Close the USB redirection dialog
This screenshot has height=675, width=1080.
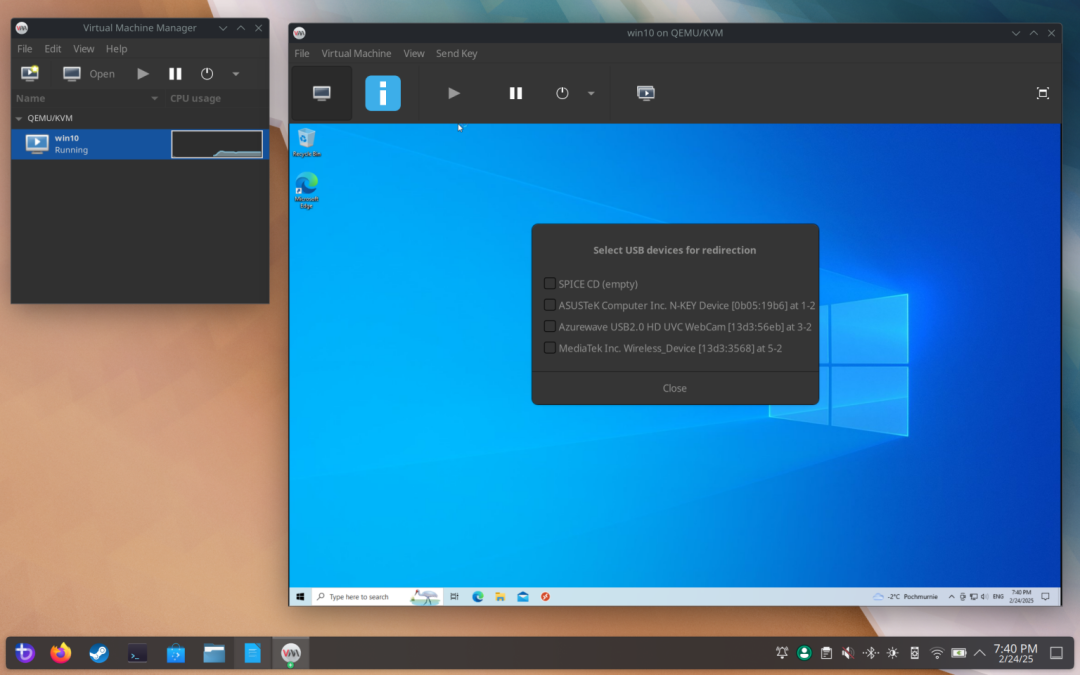tap(675, 388)
